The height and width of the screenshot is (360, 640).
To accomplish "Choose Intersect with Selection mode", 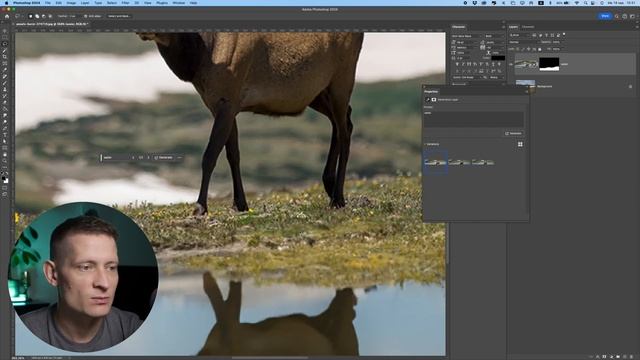I will coord(50,16).
